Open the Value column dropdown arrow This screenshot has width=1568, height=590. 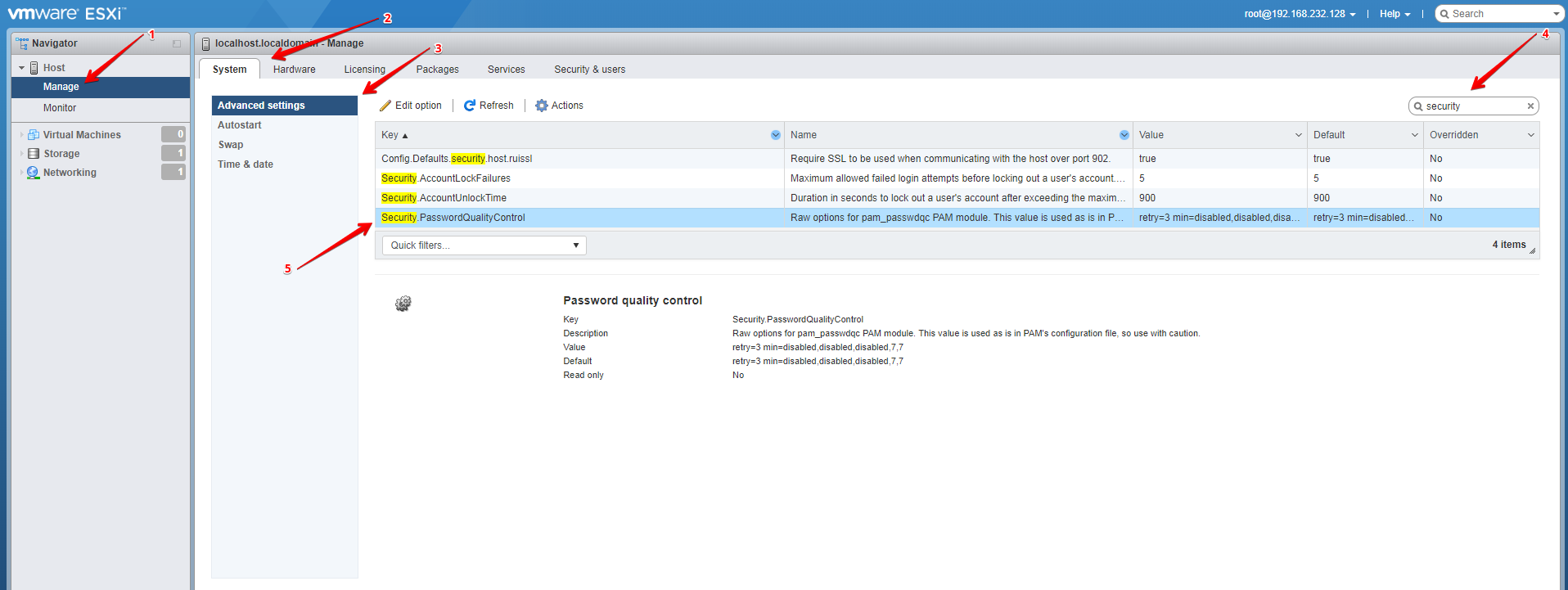click(1298, 135)
